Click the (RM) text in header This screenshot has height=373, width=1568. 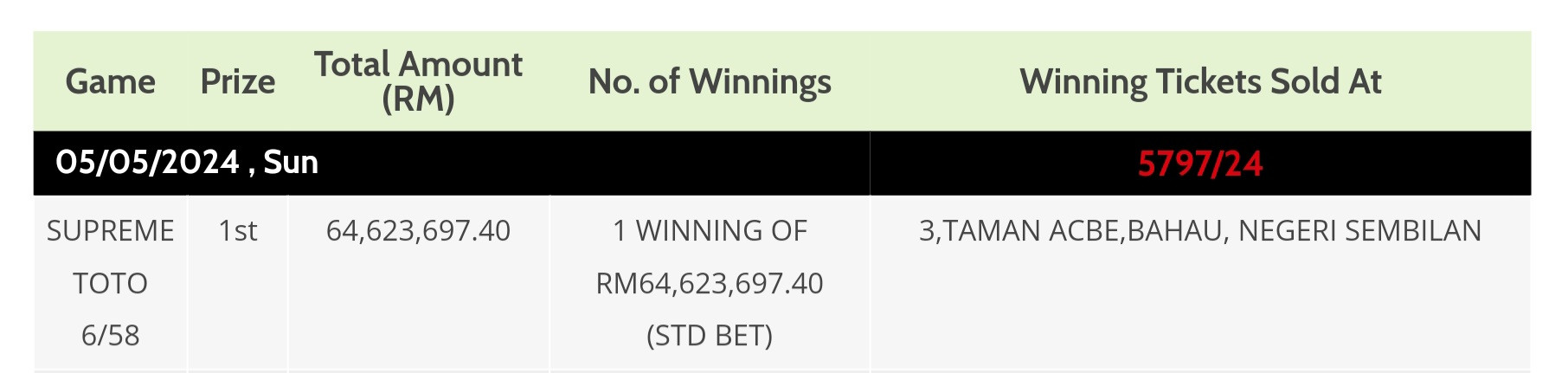[x=418, y=99]
